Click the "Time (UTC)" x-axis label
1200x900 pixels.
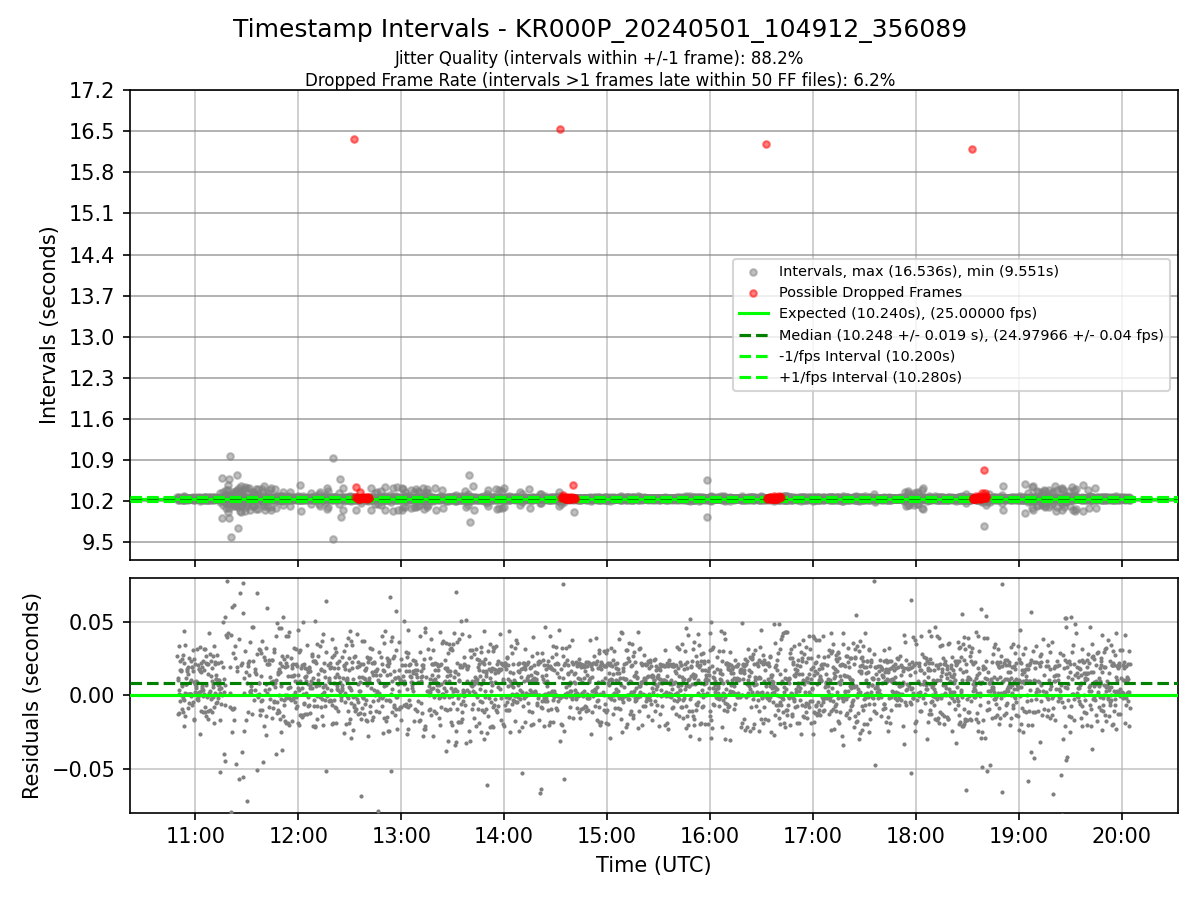[654, 865]
